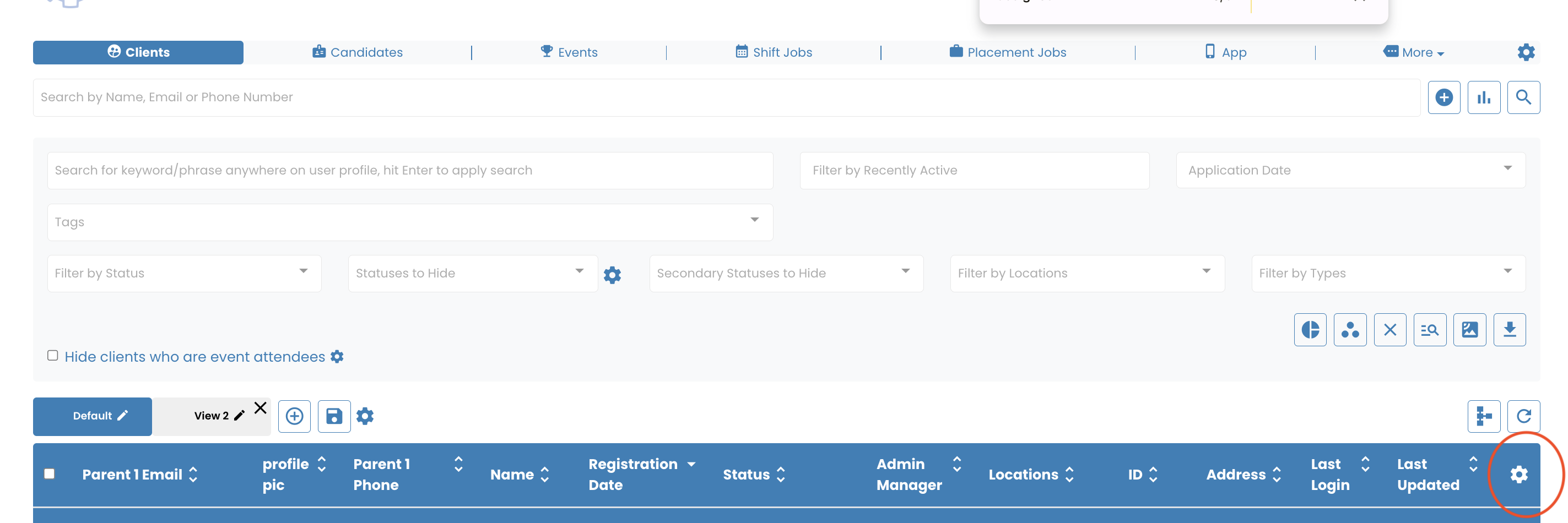
Task: Expand Secondary Statuses to Hide dropdown
Action: pos(786,273)
